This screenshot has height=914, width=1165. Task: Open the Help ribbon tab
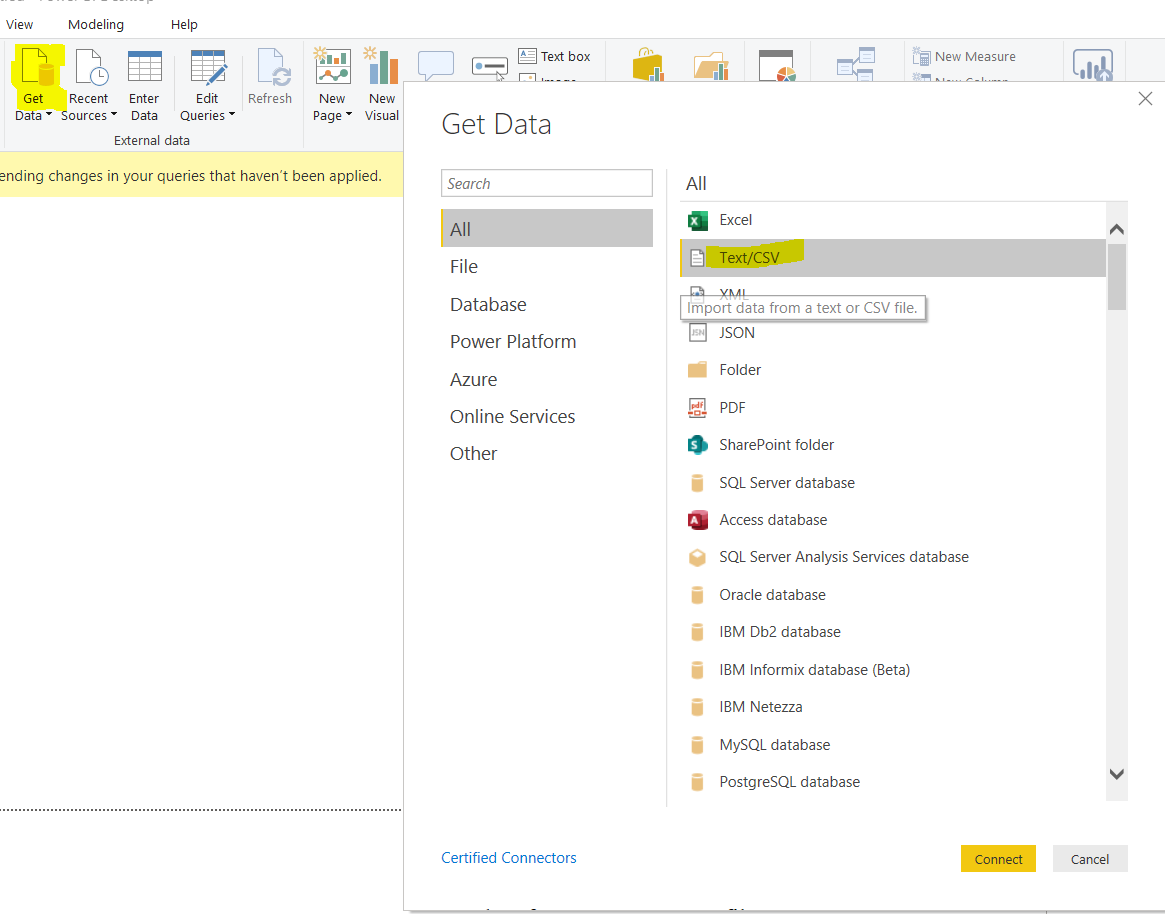pos(184,24)
